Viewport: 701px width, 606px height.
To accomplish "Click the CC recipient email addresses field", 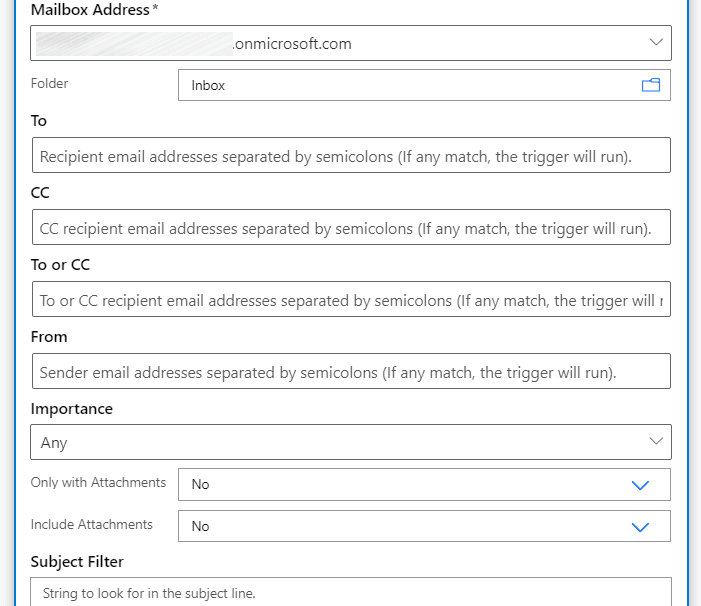I will [x=351, y=227].
